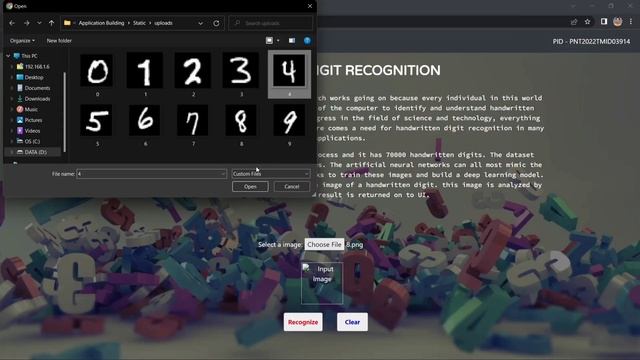Open recent locations dropdown arrow
The height and width of the screenshot is (360, 640).
point(39,23)
